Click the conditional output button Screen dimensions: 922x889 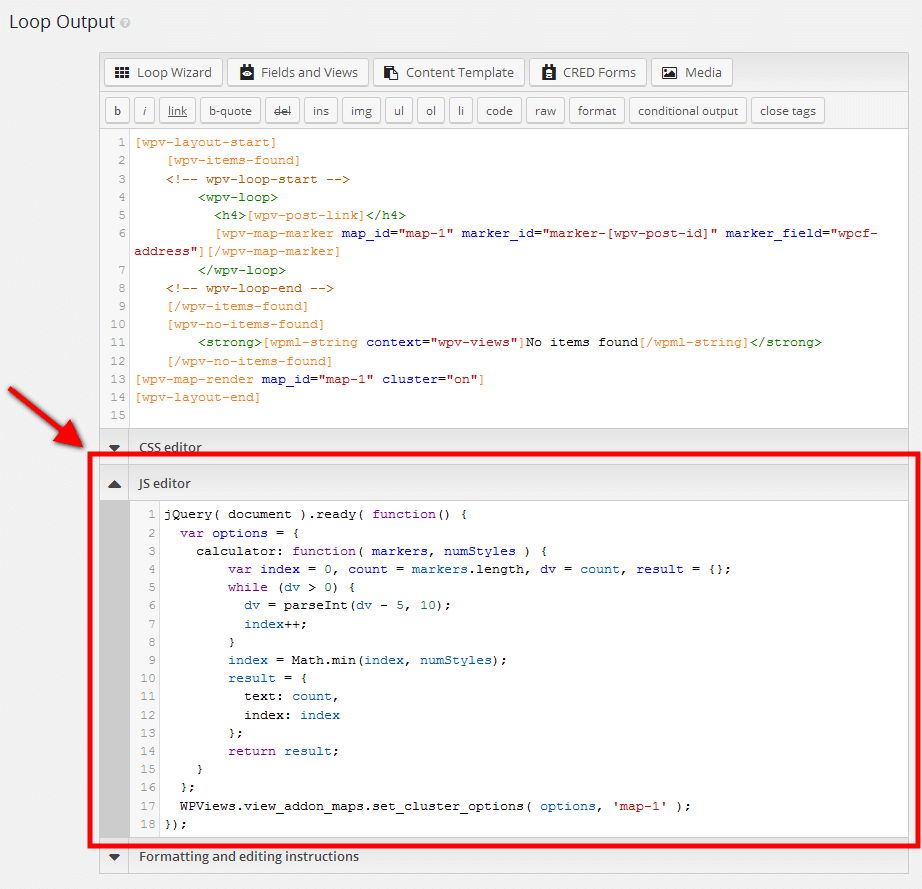click(688, 111)
